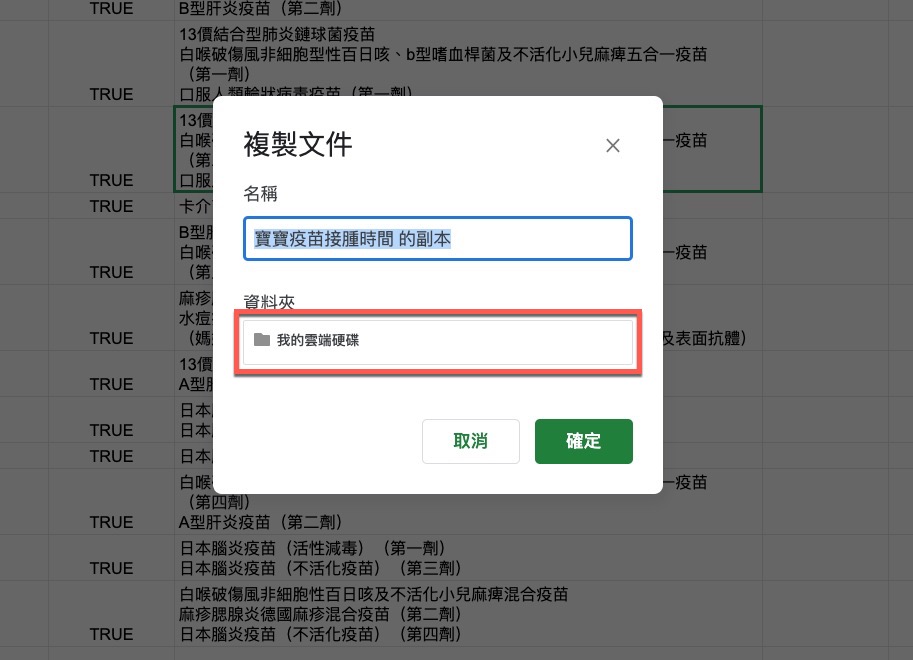
Task: Click the 取消 button
Action: (470, 441)
